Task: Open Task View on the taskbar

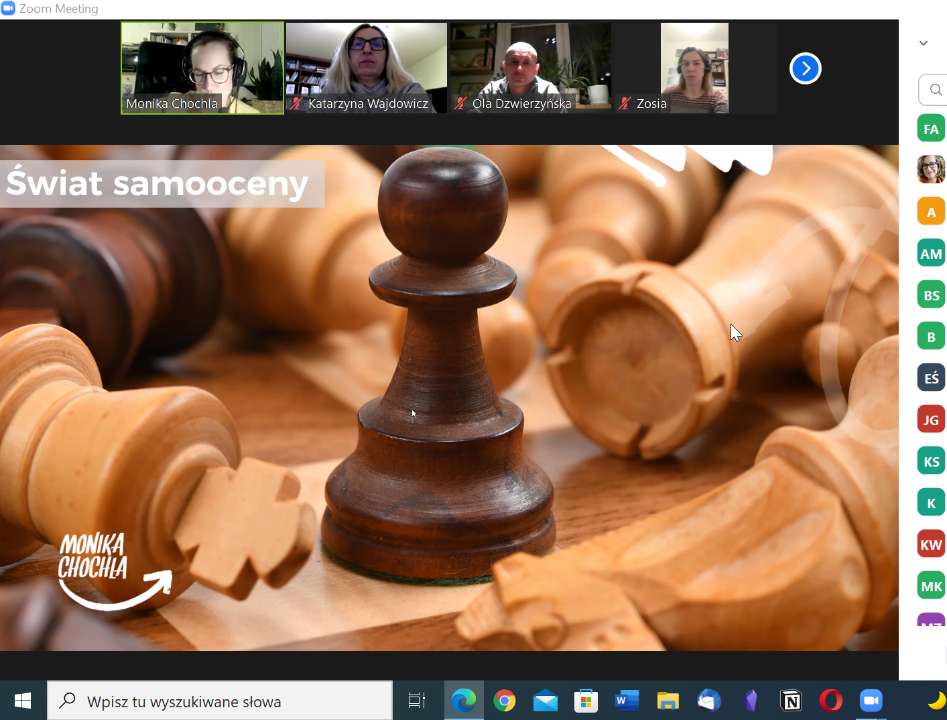Action: [417, 701]
